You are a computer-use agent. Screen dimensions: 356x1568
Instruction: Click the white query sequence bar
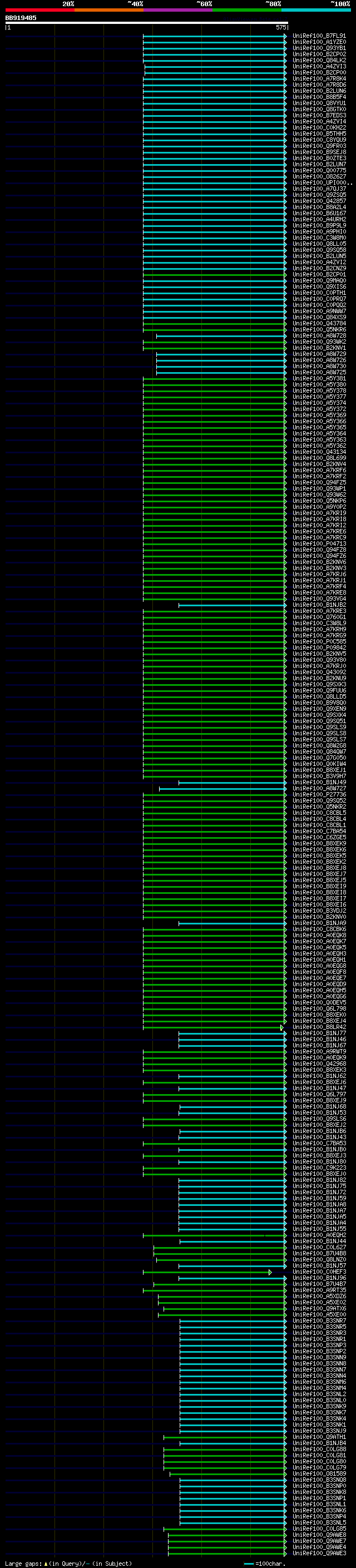[x=147, y=22]
